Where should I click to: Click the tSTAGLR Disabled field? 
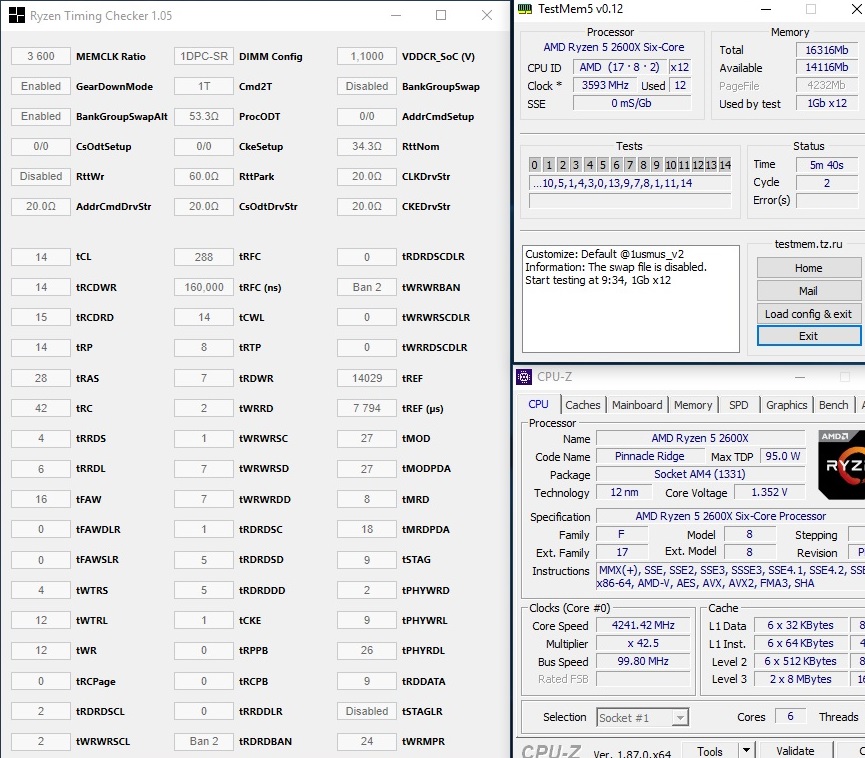point(367,712)
